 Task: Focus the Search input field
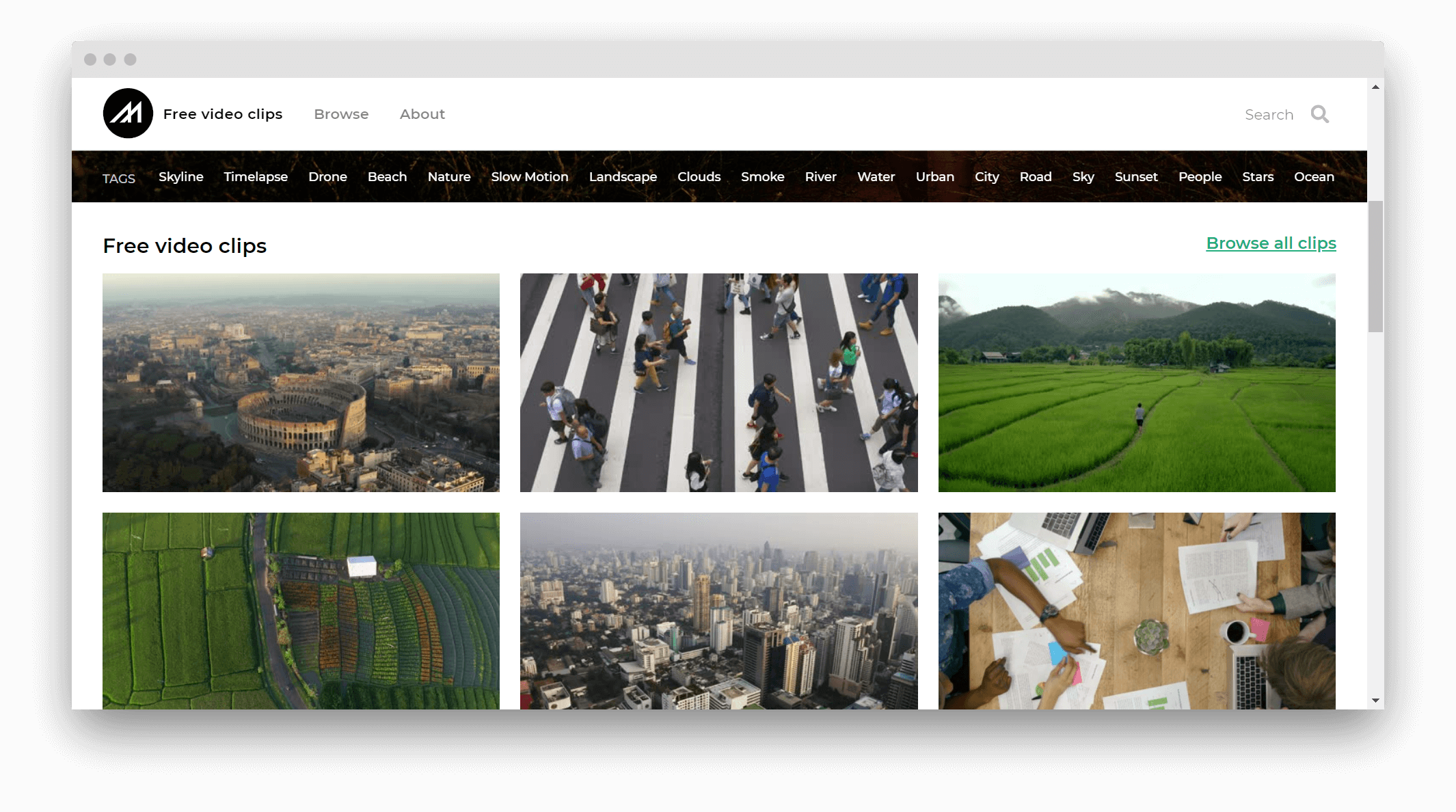coord(1269,115)
